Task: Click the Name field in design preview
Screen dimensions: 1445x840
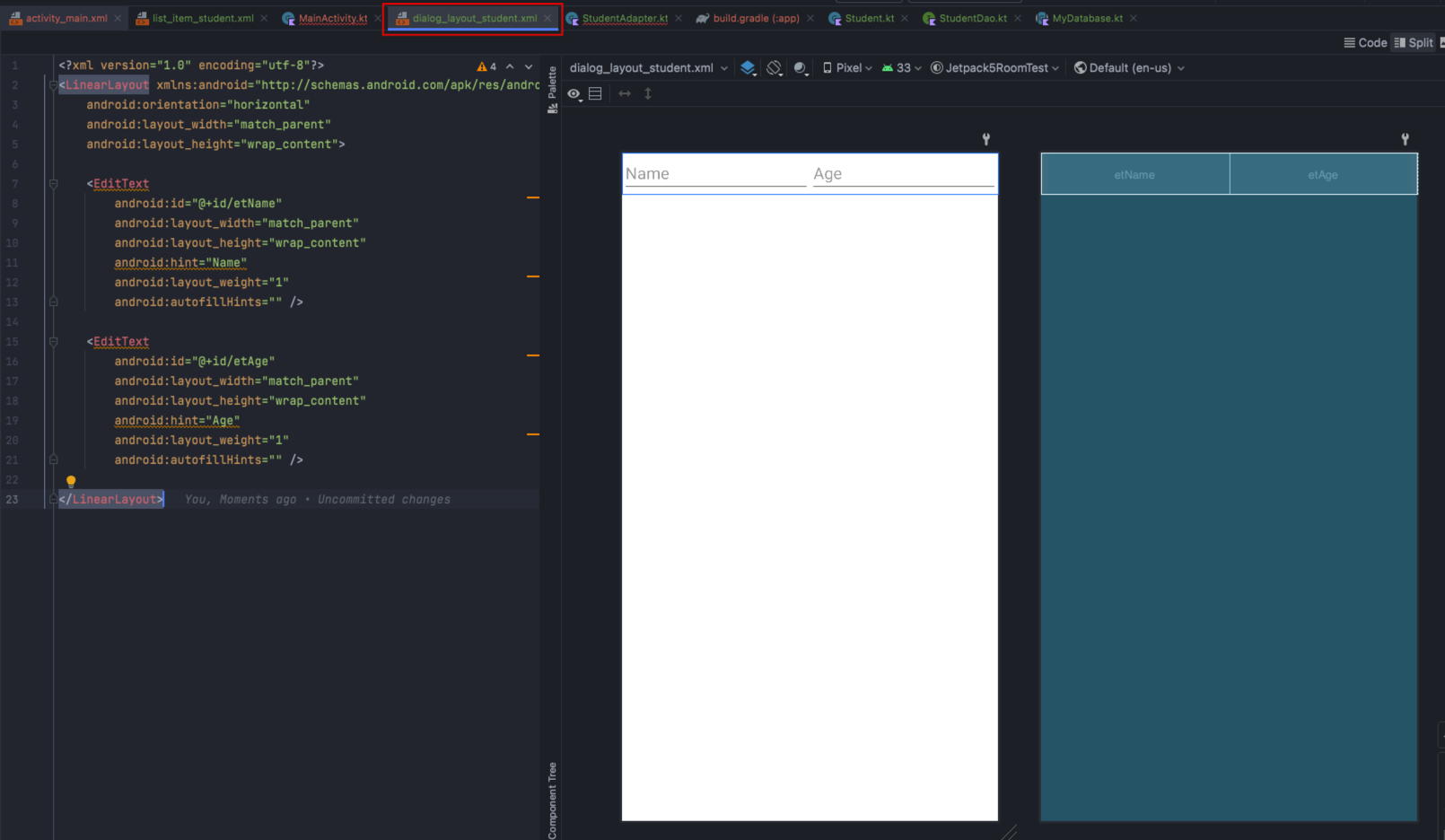Action: coord(715,174)
